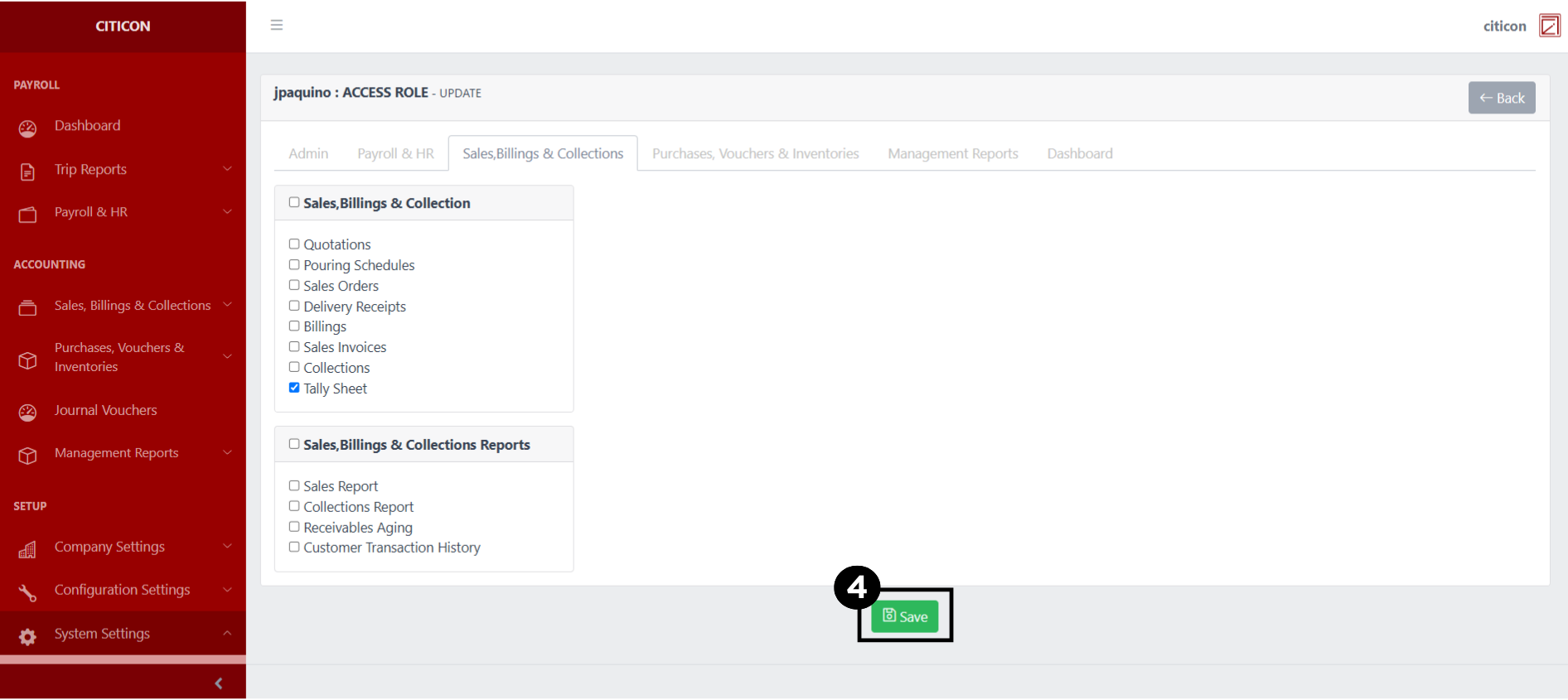The height and width of the screenshot is (700, 1568).
Task: Expand the Configuration Settings chevron
Action: tap(227, 589)
